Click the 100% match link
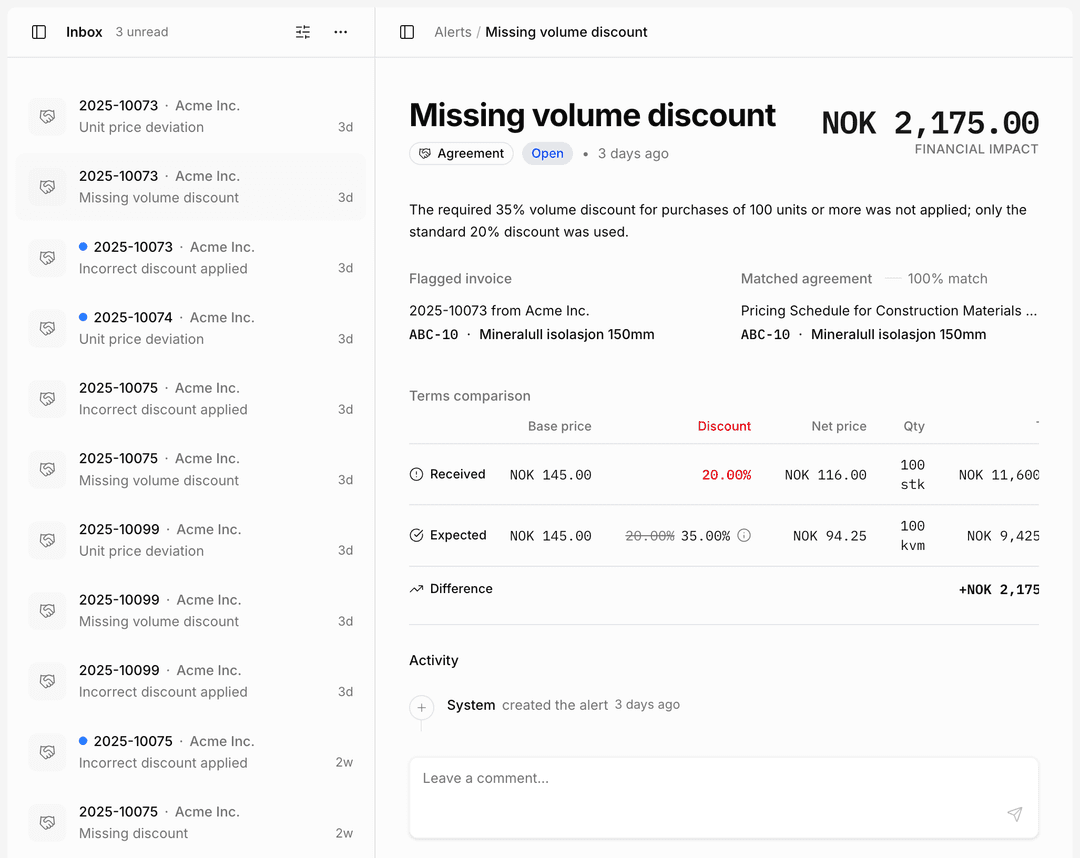Image resolution: width=1080 pixels, height=858 pixels. click(947, 278)
